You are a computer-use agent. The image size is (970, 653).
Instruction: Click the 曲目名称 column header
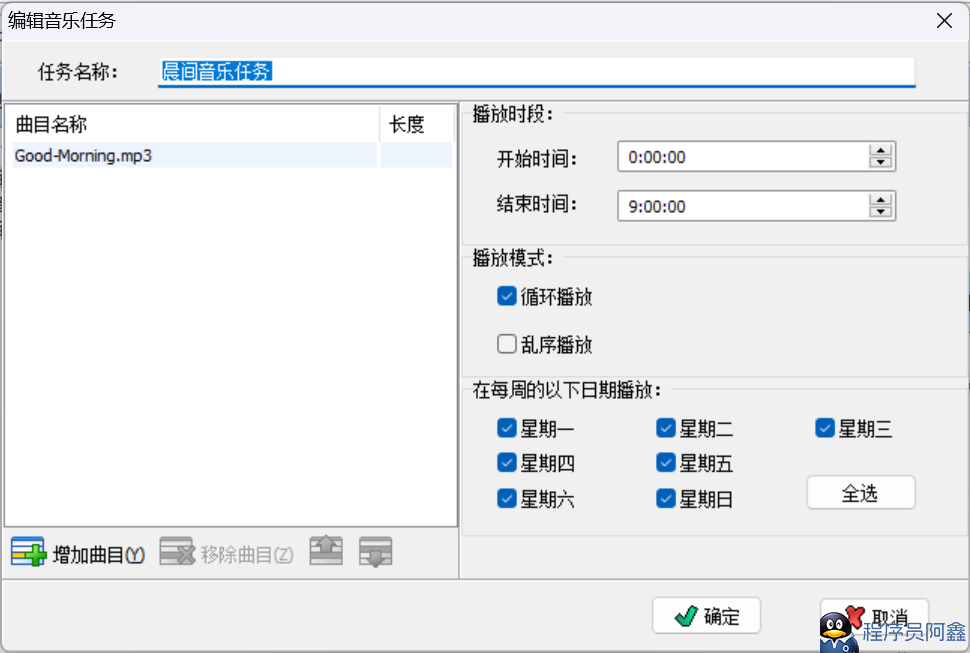[x=194, y=124]
